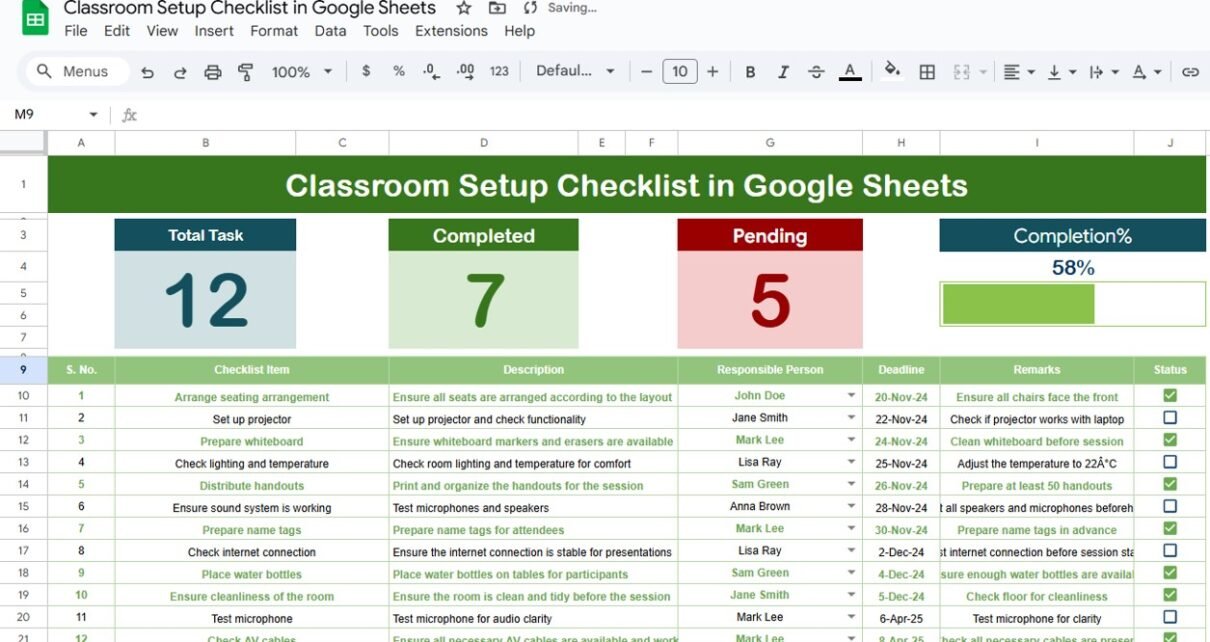This screenshot has height=642, width=1210.
Task: Uncheck status for Prepare whiteboard row
Action: click(x=1170, y=440)
